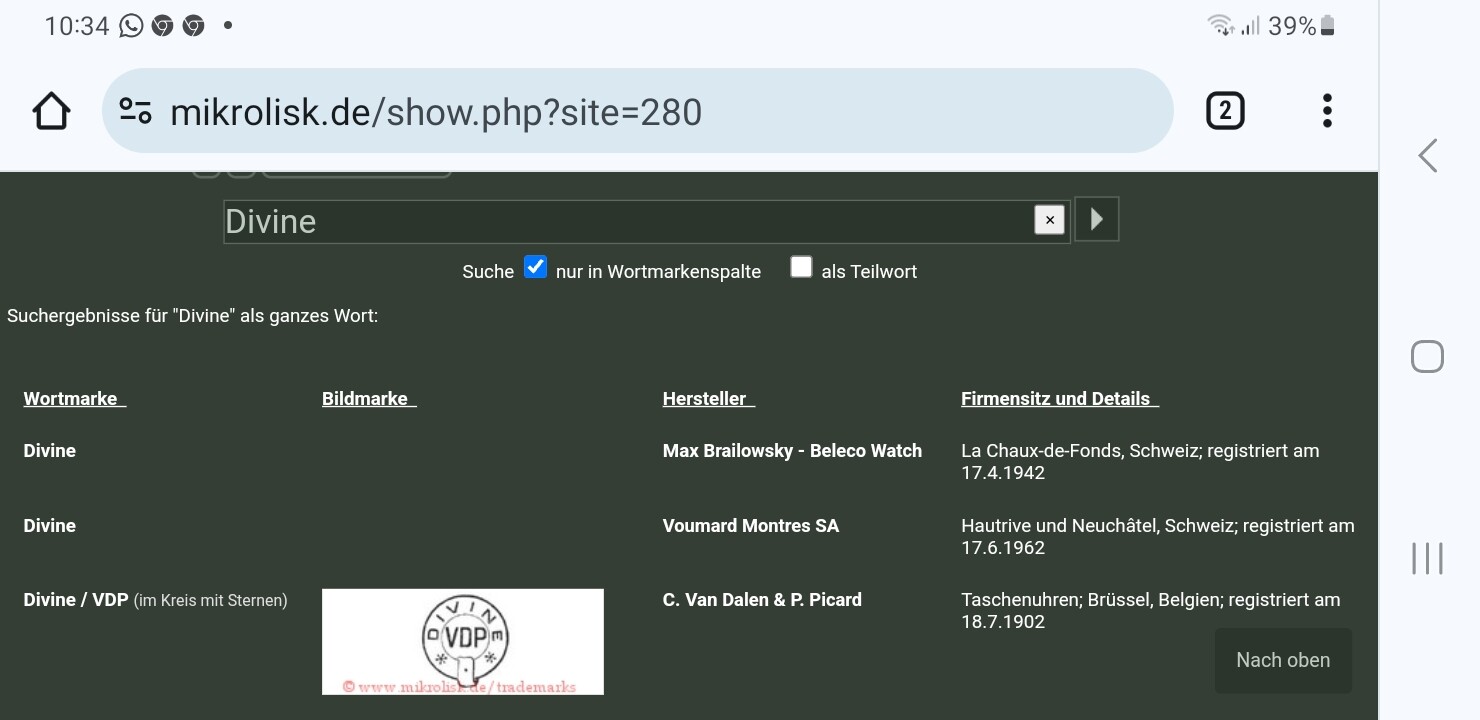
Task: Tap the Chrome home icon
Action: coord(51,111)
